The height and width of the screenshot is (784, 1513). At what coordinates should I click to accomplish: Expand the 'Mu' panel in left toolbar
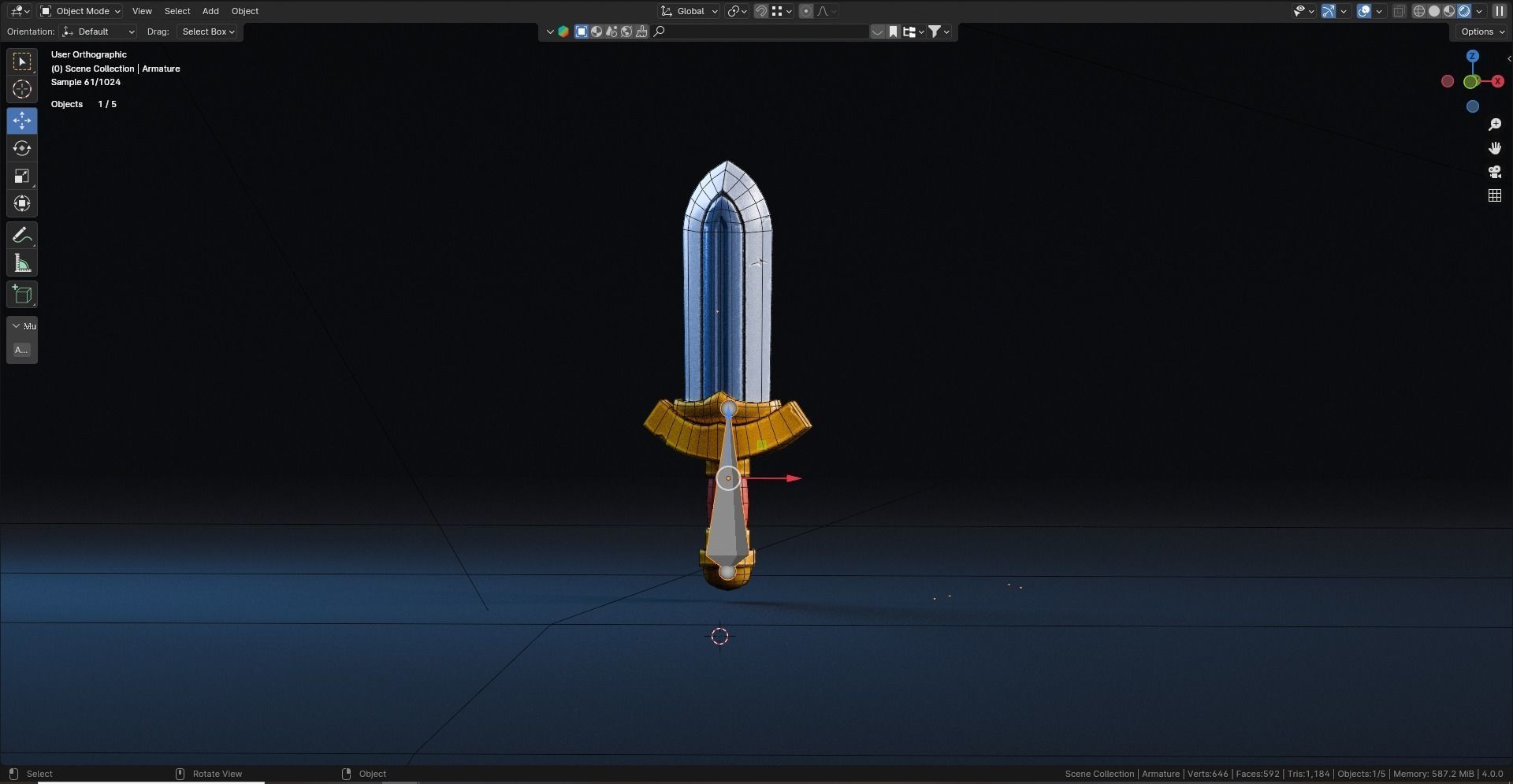[22, 326]
